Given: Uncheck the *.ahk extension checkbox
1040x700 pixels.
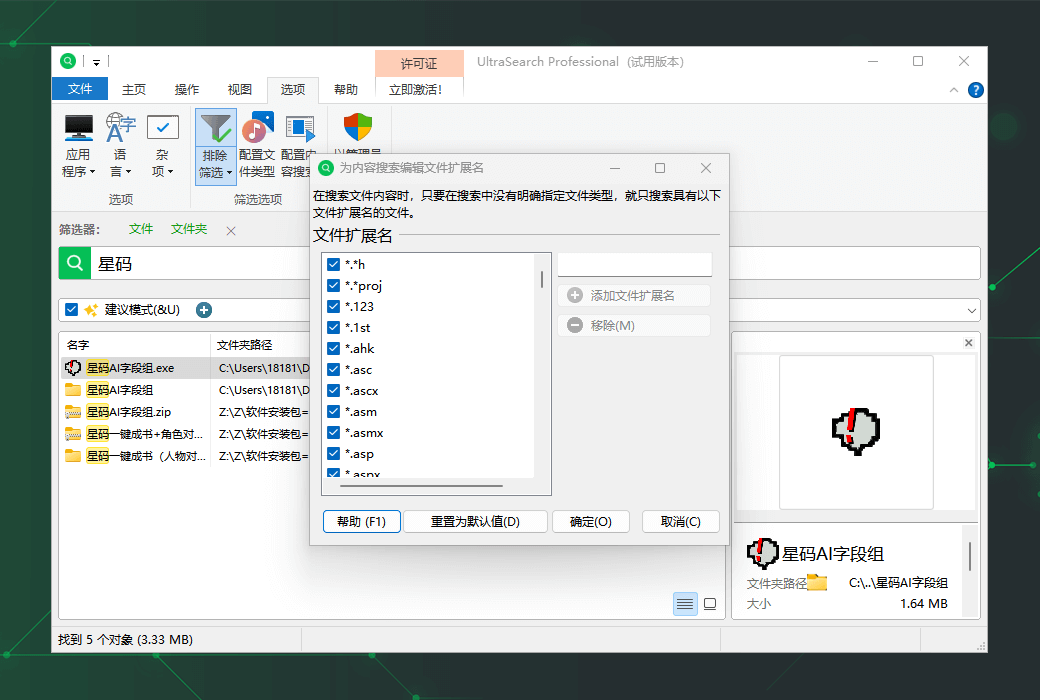Looking at the screenshot, I should tap(334, 348).
